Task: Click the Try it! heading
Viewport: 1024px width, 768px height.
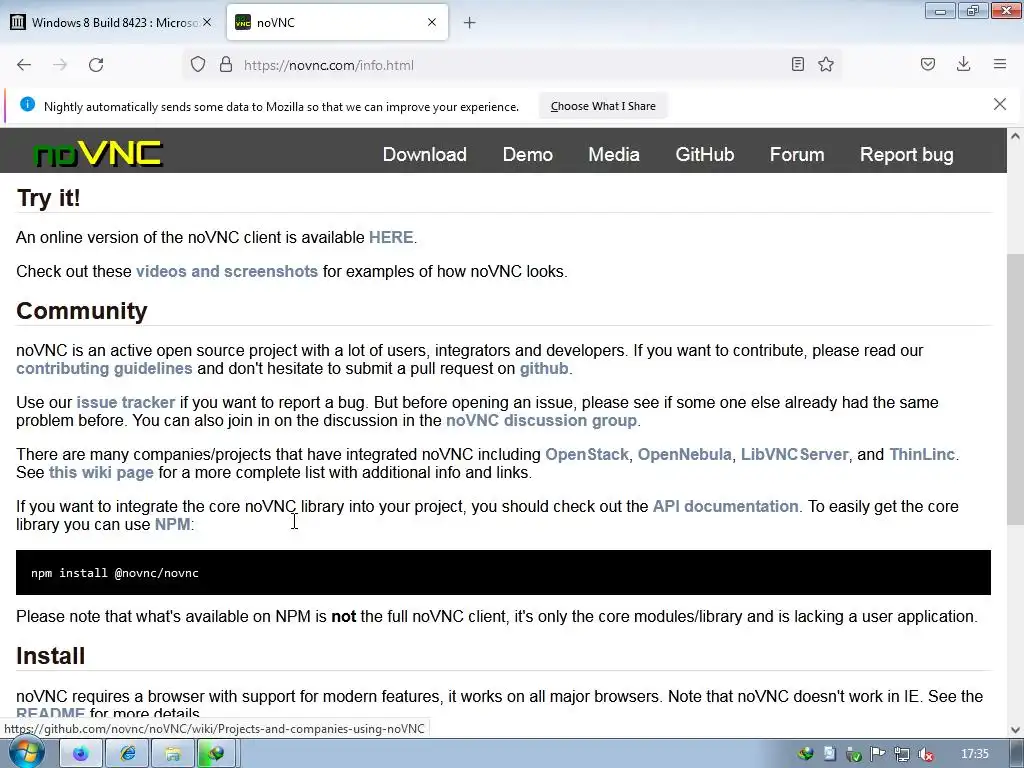Action: pos(48,198)
